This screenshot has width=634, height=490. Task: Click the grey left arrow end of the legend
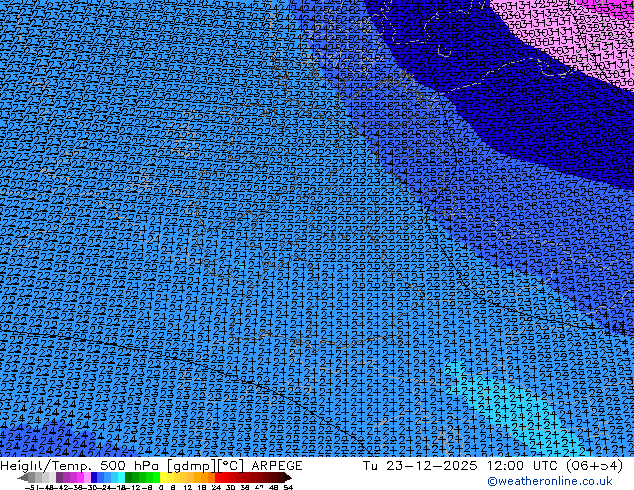23,478
